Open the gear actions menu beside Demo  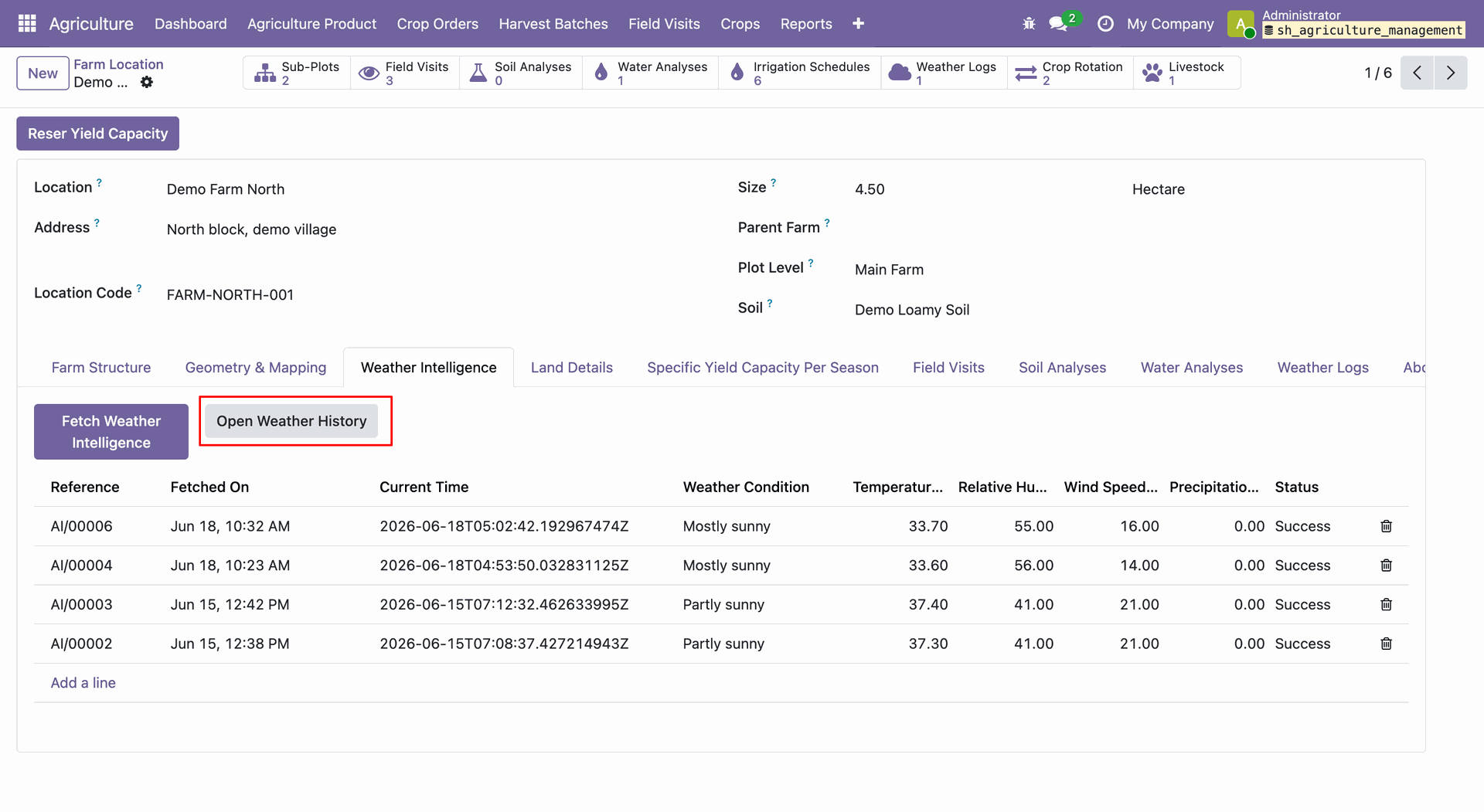(x=147, y=82)
